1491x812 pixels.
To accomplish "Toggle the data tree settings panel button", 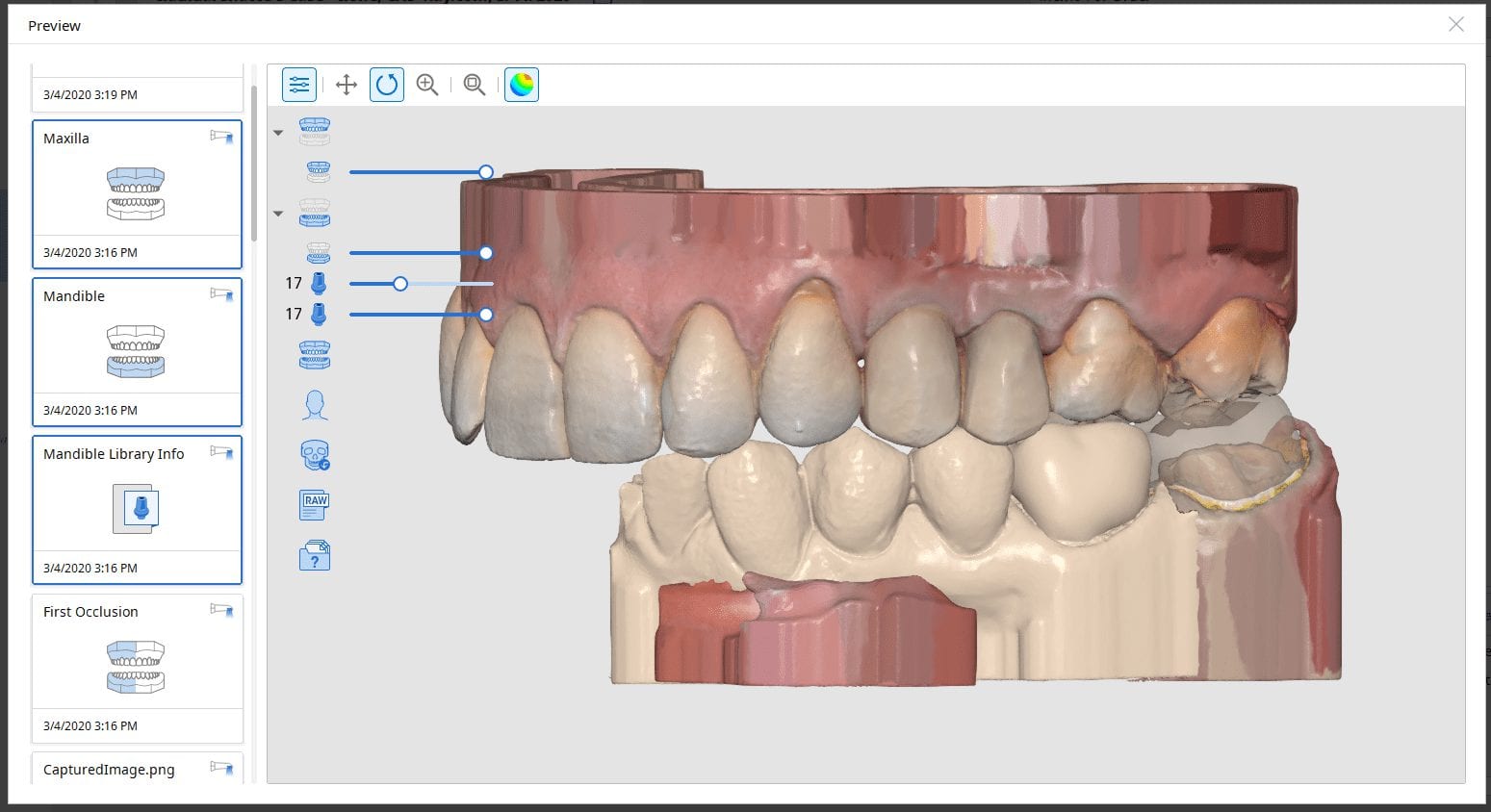I will point(299,85).
